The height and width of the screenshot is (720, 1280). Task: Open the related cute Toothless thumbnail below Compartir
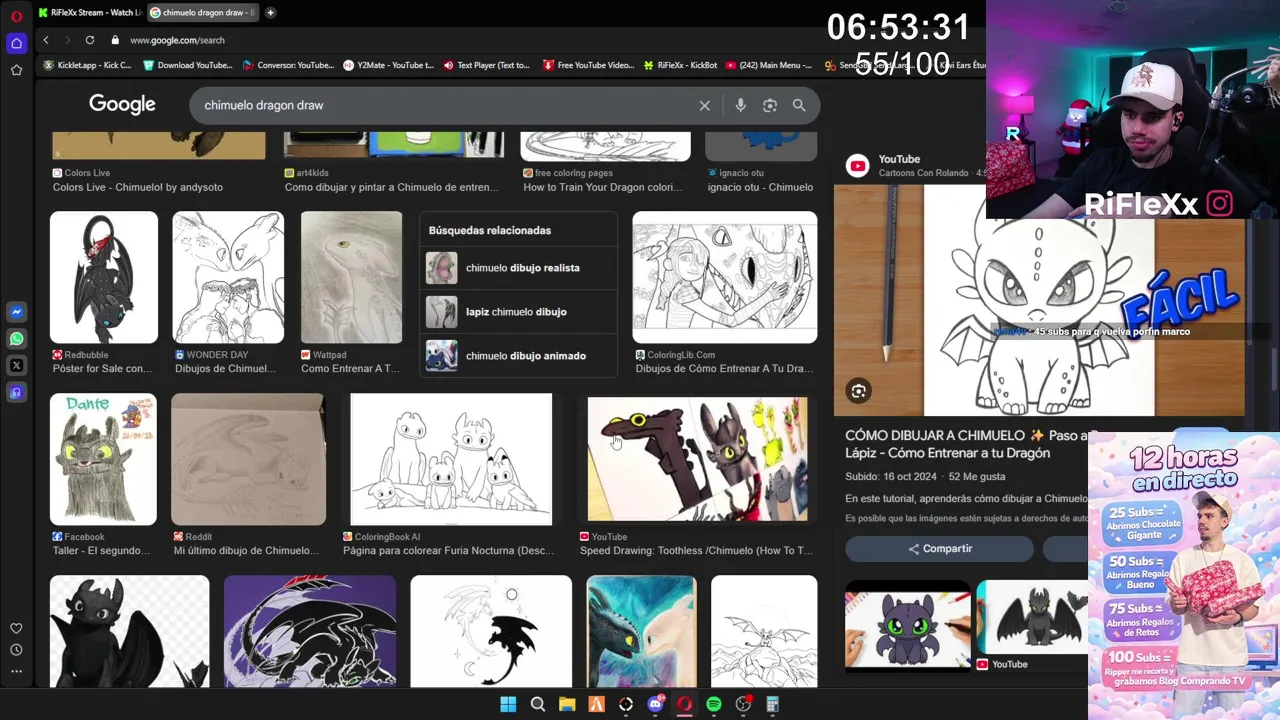tap(908, 625)
